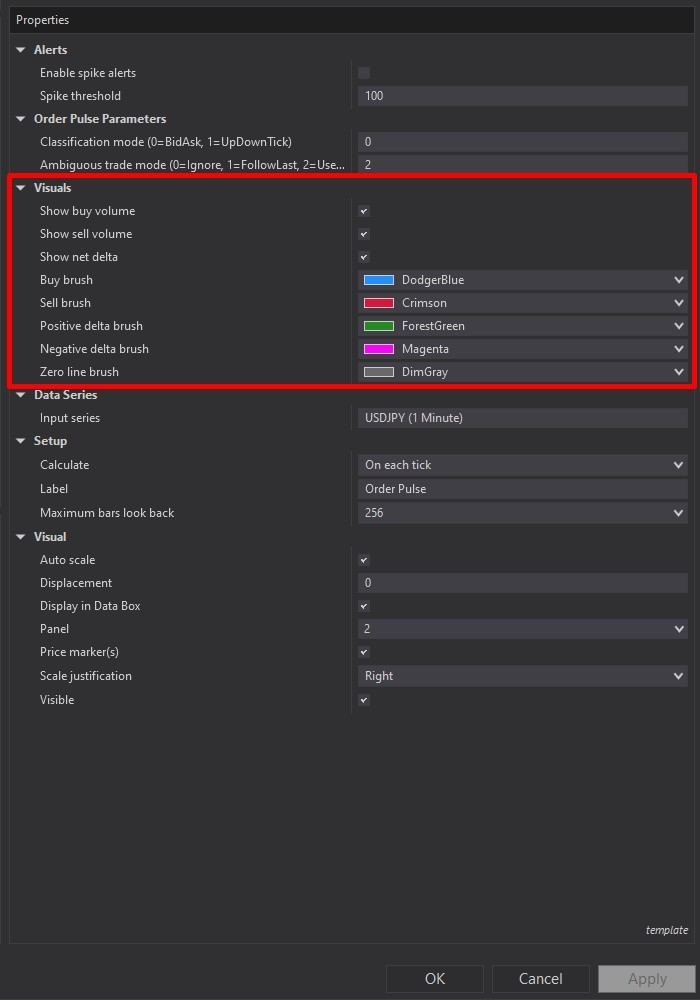Click the ForestGreen positive delta swatch

(x=379, y=326)
